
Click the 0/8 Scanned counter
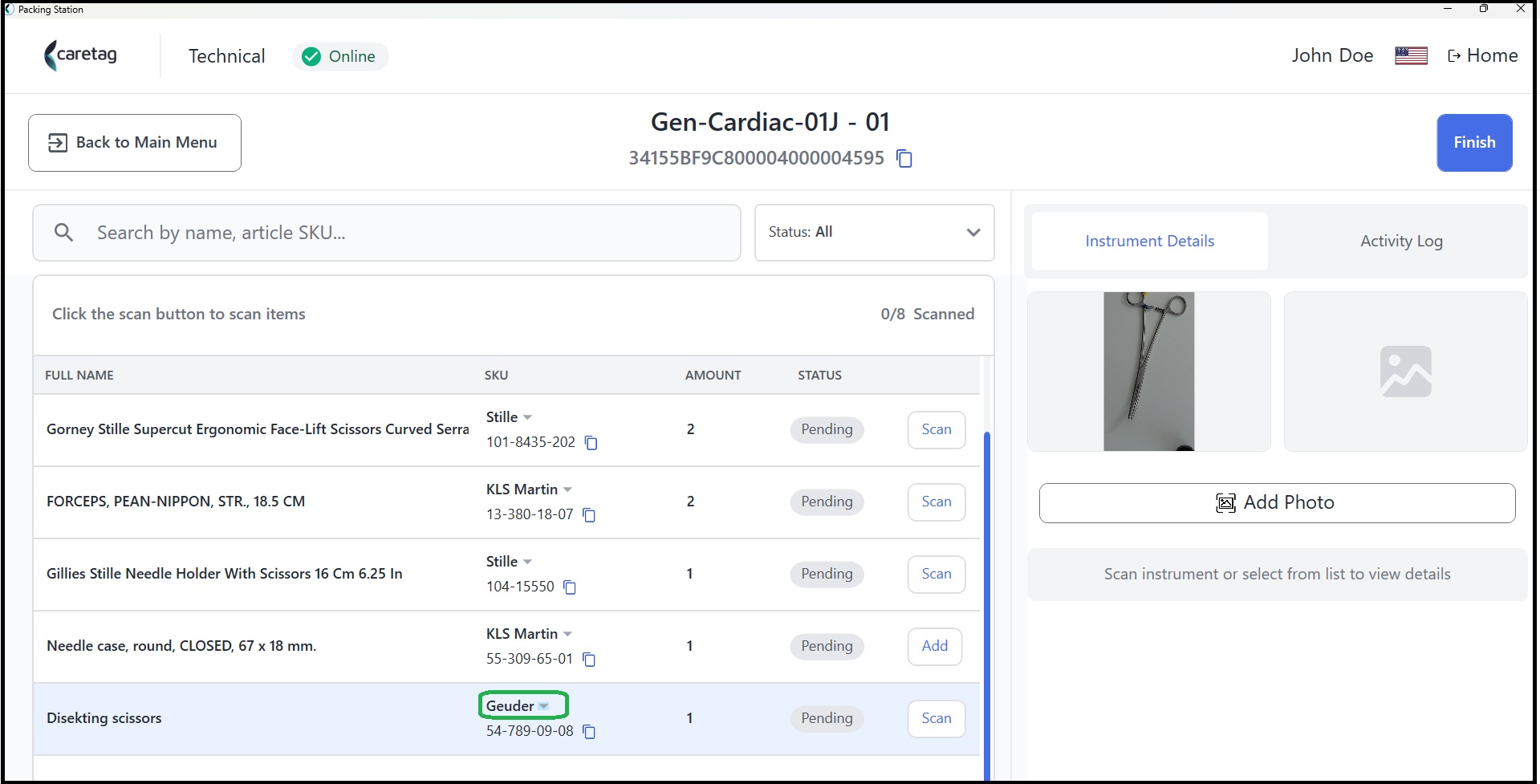(x=927, y=314)
